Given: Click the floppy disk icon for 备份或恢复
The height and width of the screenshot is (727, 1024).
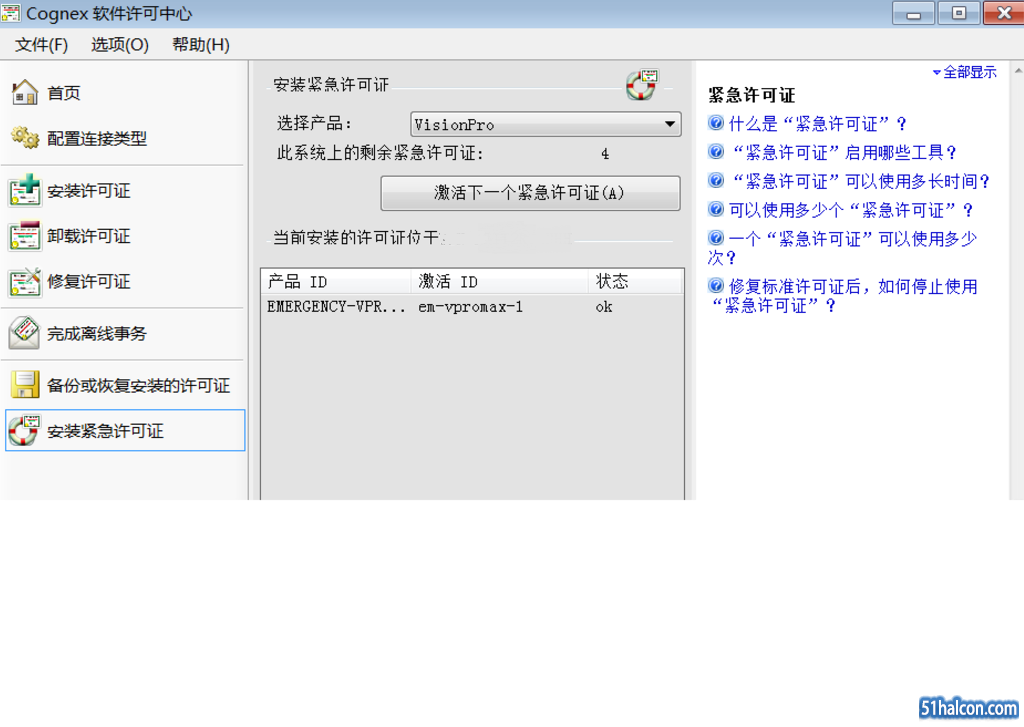Looking at the screenshot, I should [x=25, y=385].
